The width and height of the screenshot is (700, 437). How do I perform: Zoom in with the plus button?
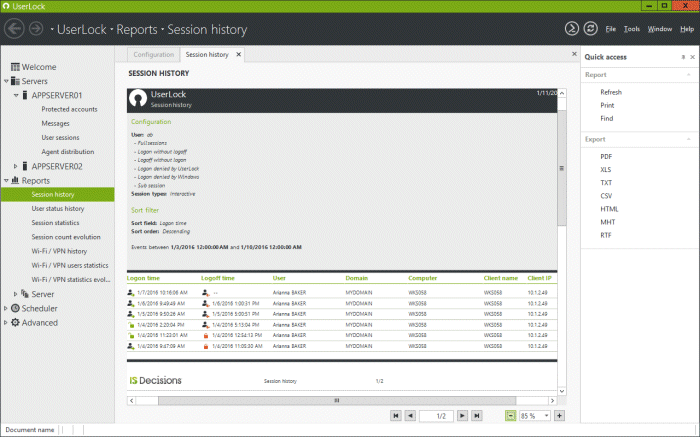coord(559,415)
